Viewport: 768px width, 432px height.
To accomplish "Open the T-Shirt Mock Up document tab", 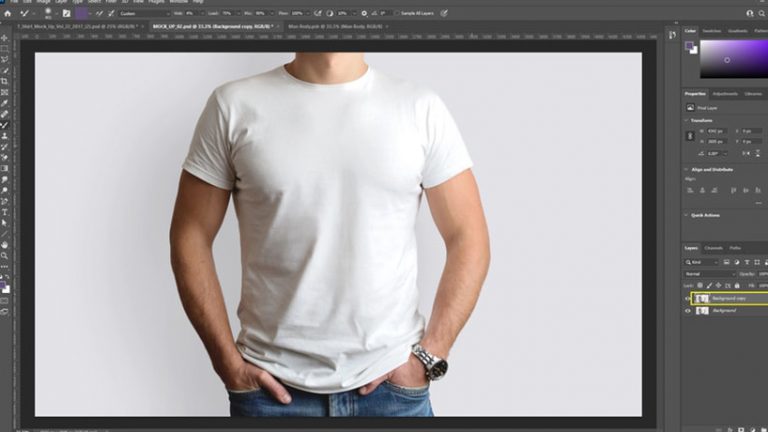I will tap(78, 26).
